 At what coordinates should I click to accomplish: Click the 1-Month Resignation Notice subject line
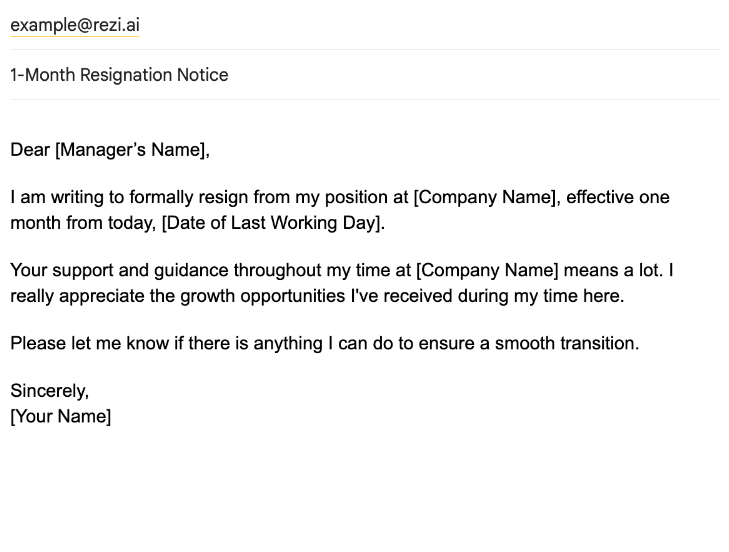[x=119, y=75]
